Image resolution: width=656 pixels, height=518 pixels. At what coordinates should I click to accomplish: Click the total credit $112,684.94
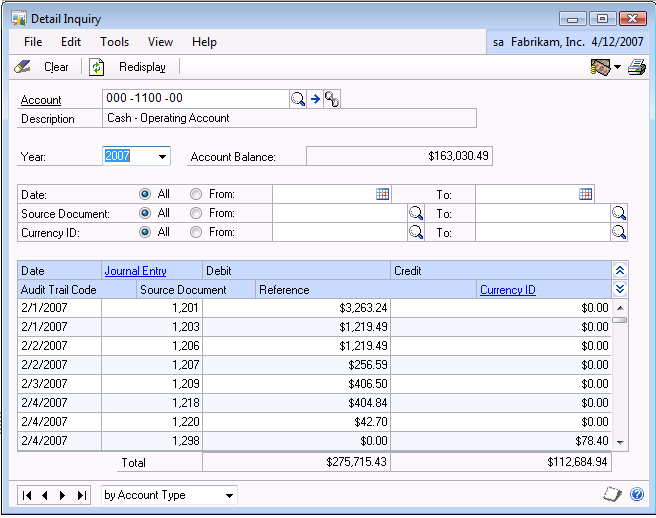[x=501, y=462]
